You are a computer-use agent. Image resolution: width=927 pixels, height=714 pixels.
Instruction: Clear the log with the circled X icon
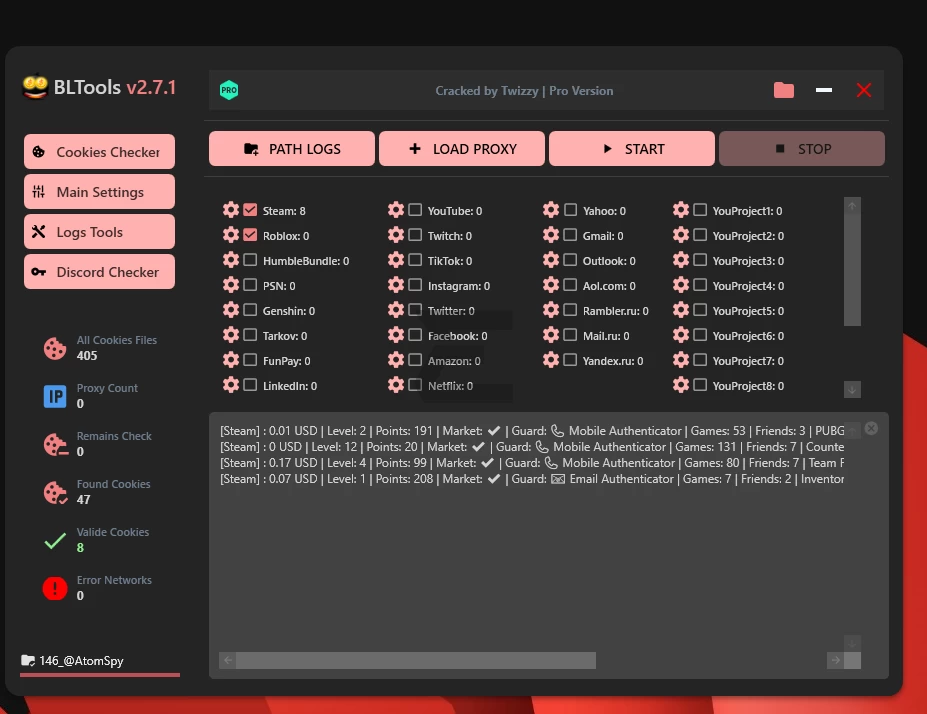tap(871, 429)
